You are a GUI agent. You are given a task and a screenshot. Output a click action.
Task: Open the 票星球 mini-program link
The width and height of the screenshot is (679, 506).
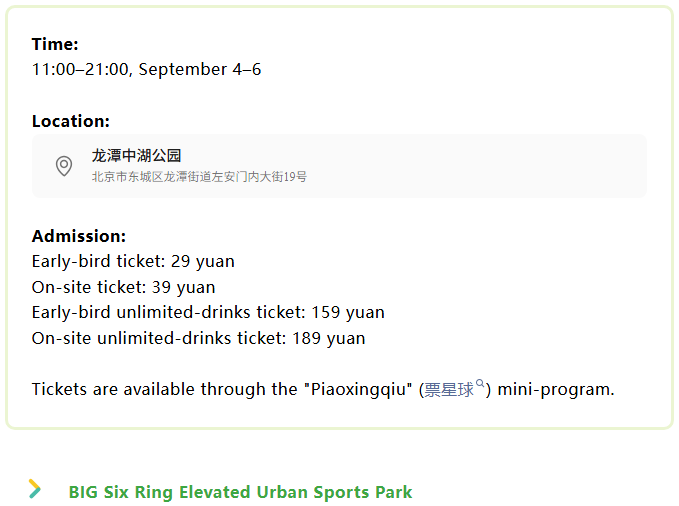(449, 389)
